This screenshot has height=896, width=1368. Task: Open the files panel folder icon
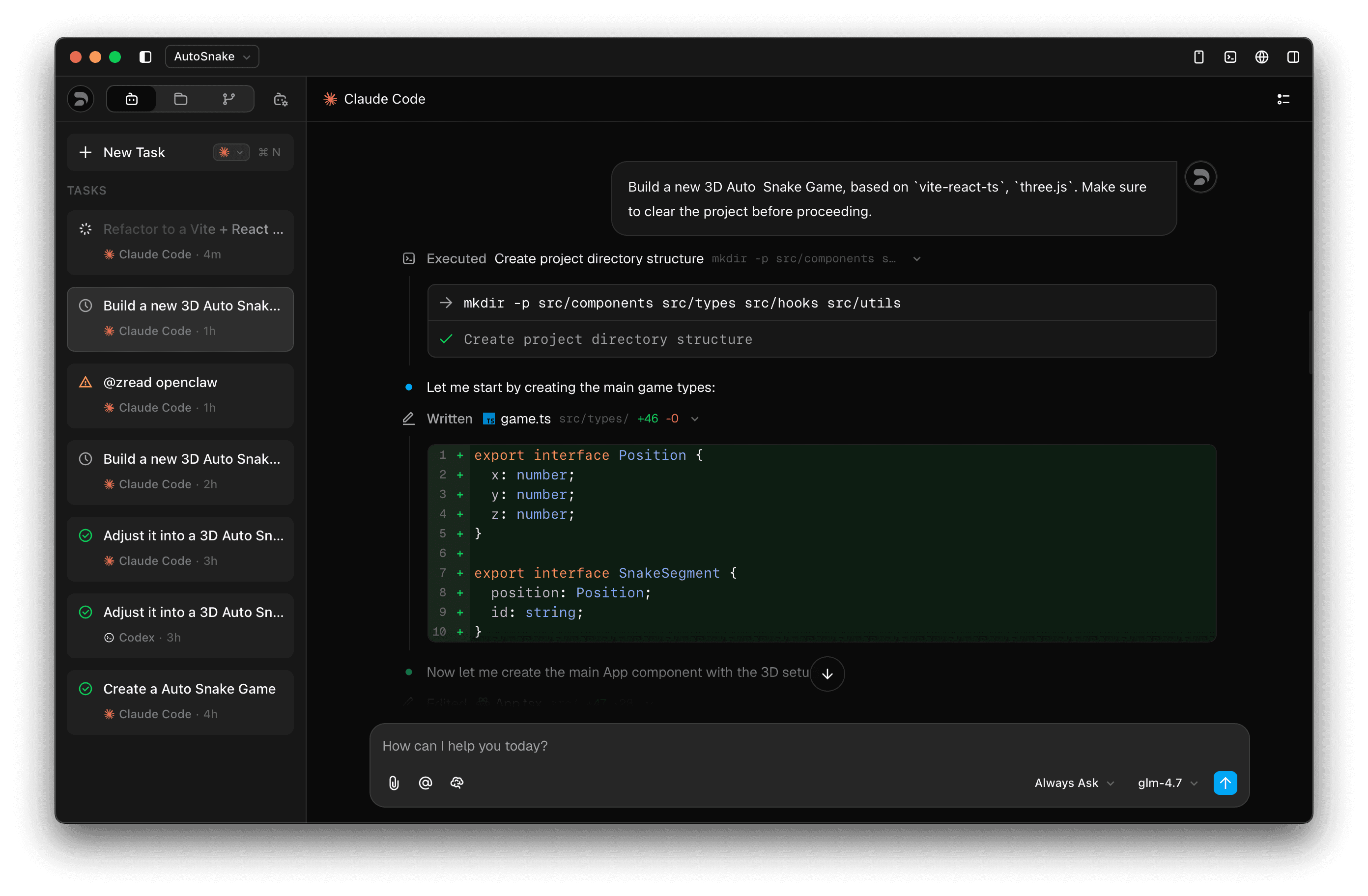pyautogui.click(x=180, y=98)
